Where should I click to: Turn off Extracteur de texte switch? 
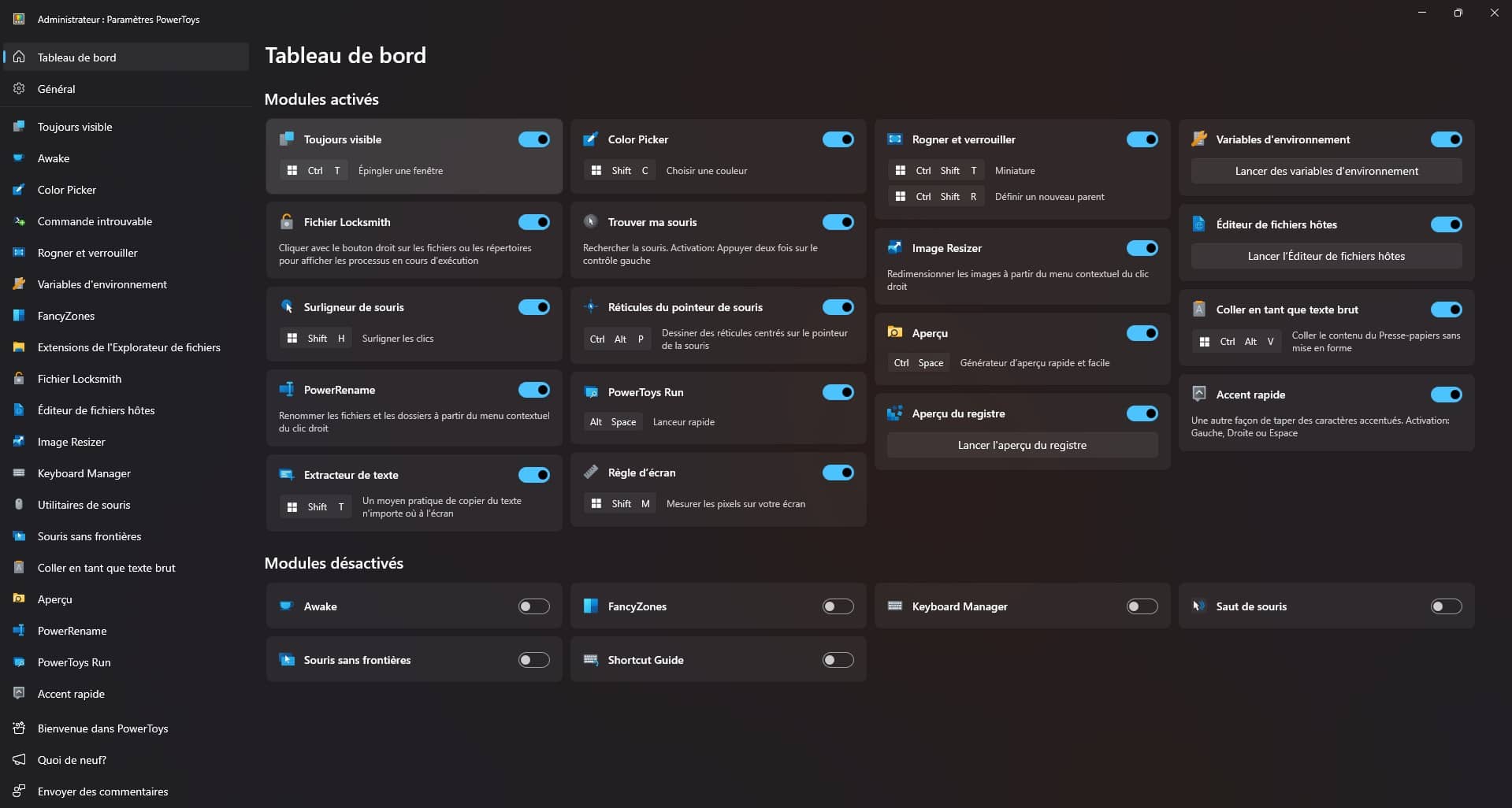coord(534,475)
